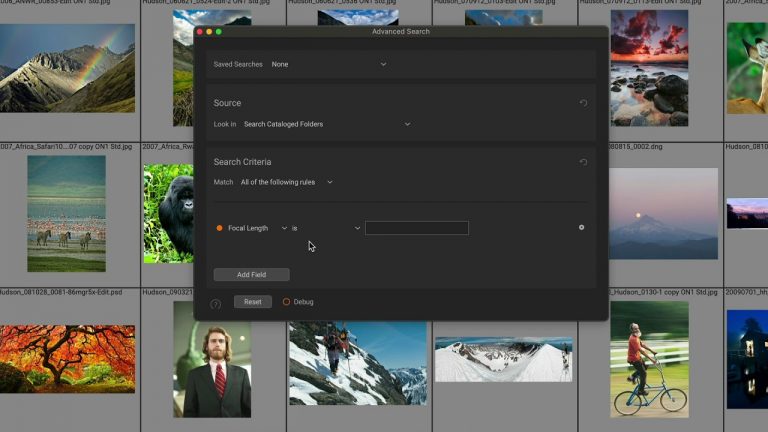768x432 pixels.
Task: Select the red autumn tree thumbnail
Action: click(68, 359)
